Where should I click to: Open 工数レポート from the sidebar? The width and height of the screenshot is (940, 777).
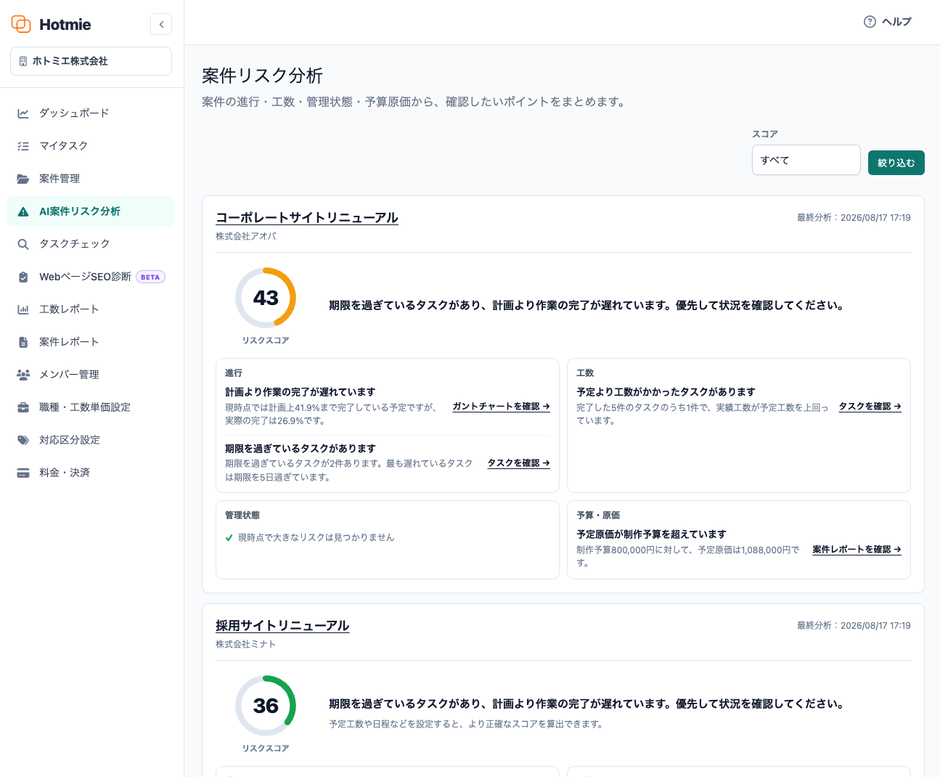click(91, 309)
